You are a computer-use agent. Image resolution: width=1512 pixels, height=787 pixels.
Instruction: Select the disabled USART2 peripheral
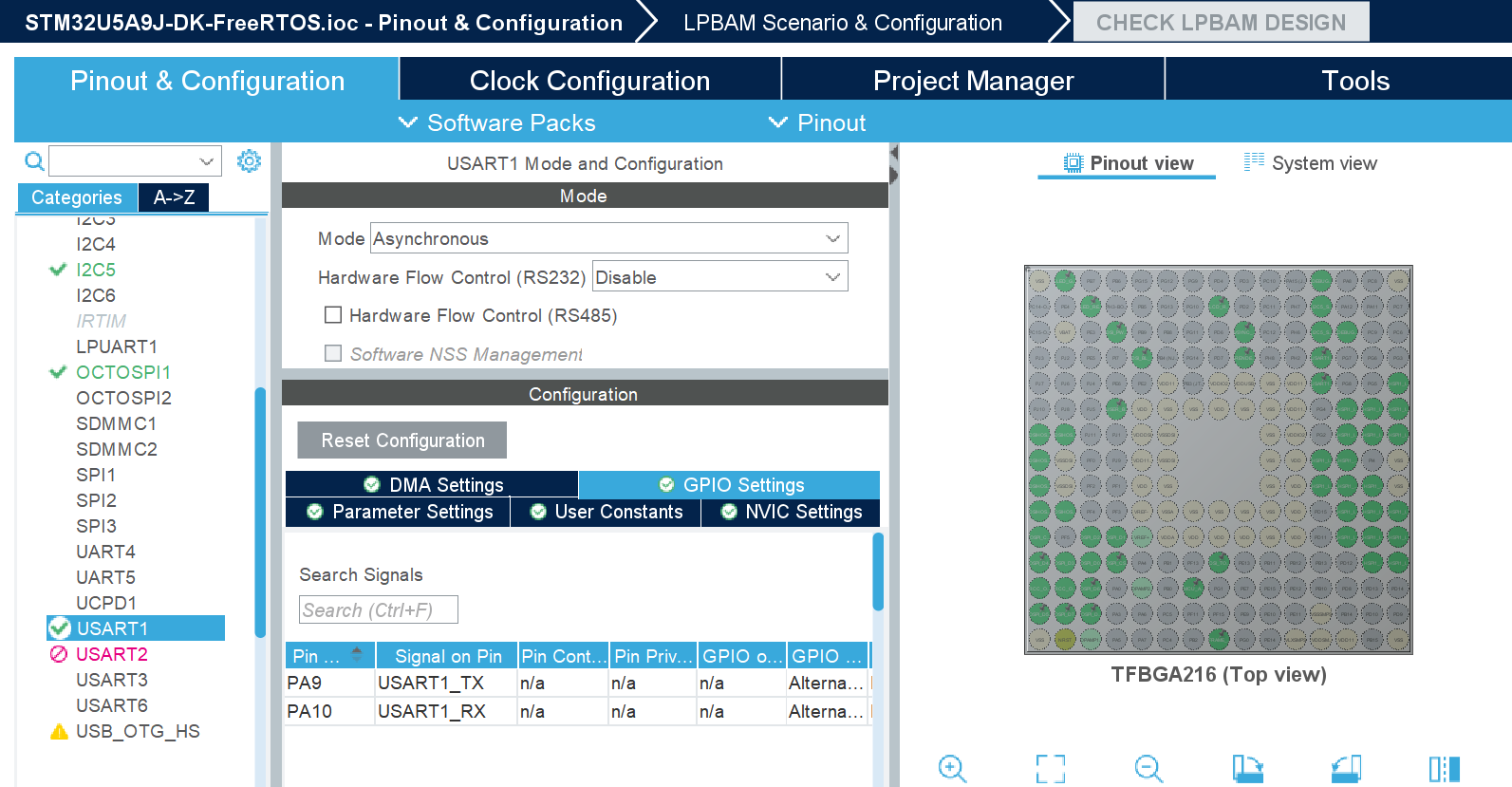[x=111, y=654]
